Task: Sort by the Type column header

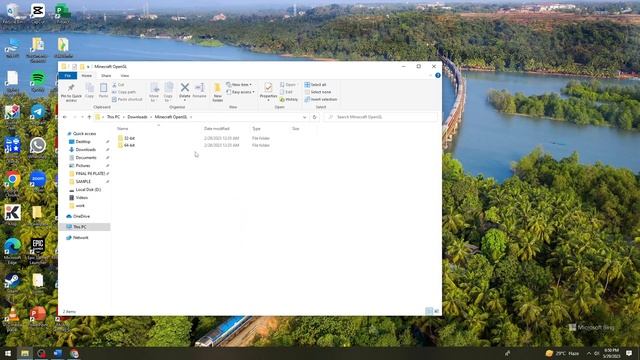Action: pos(269,129)
